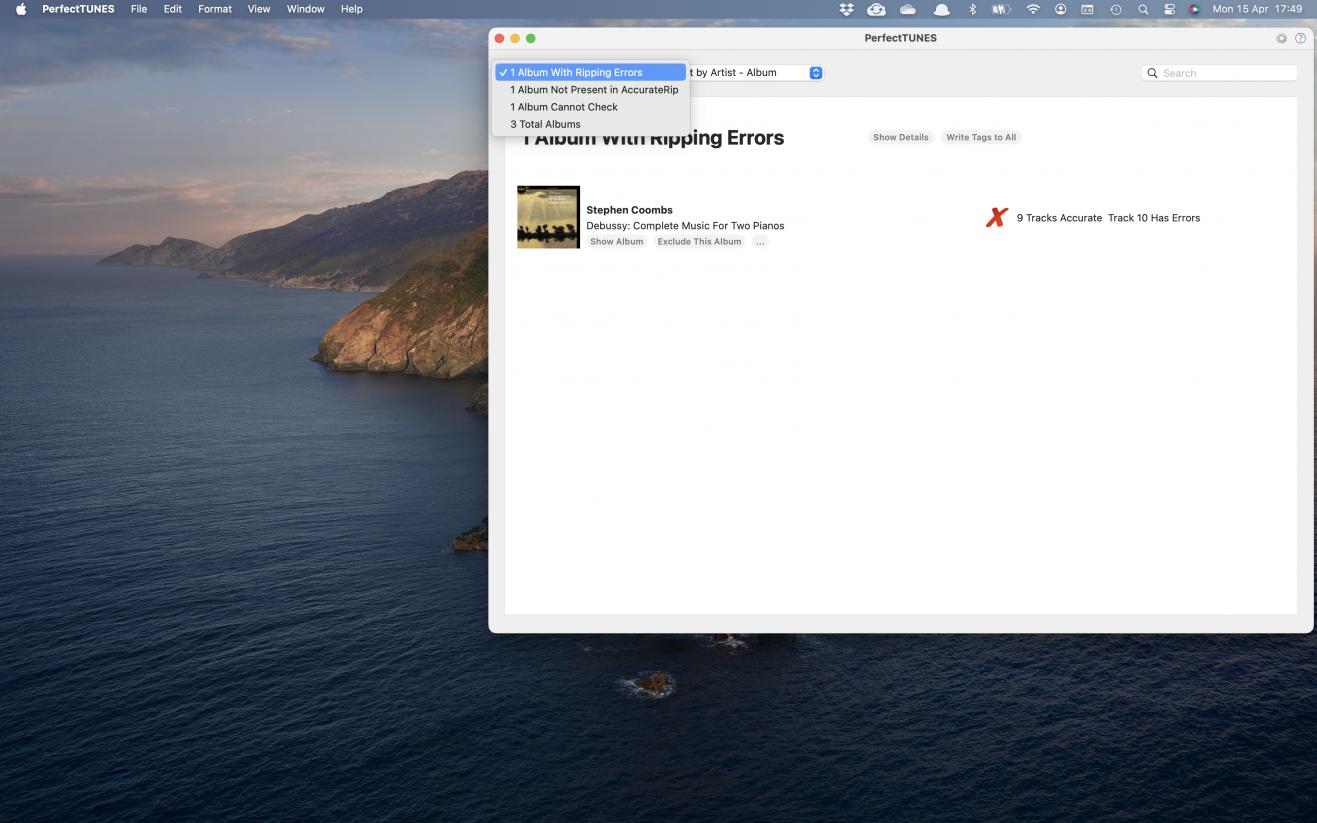Open Control Center from menu bar
1317x823 pixels.
1168,9
